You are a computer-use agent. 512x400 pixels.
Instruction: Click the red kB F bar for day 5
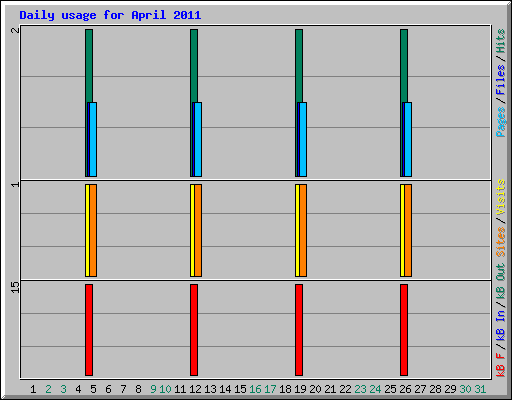coord(89,330)
